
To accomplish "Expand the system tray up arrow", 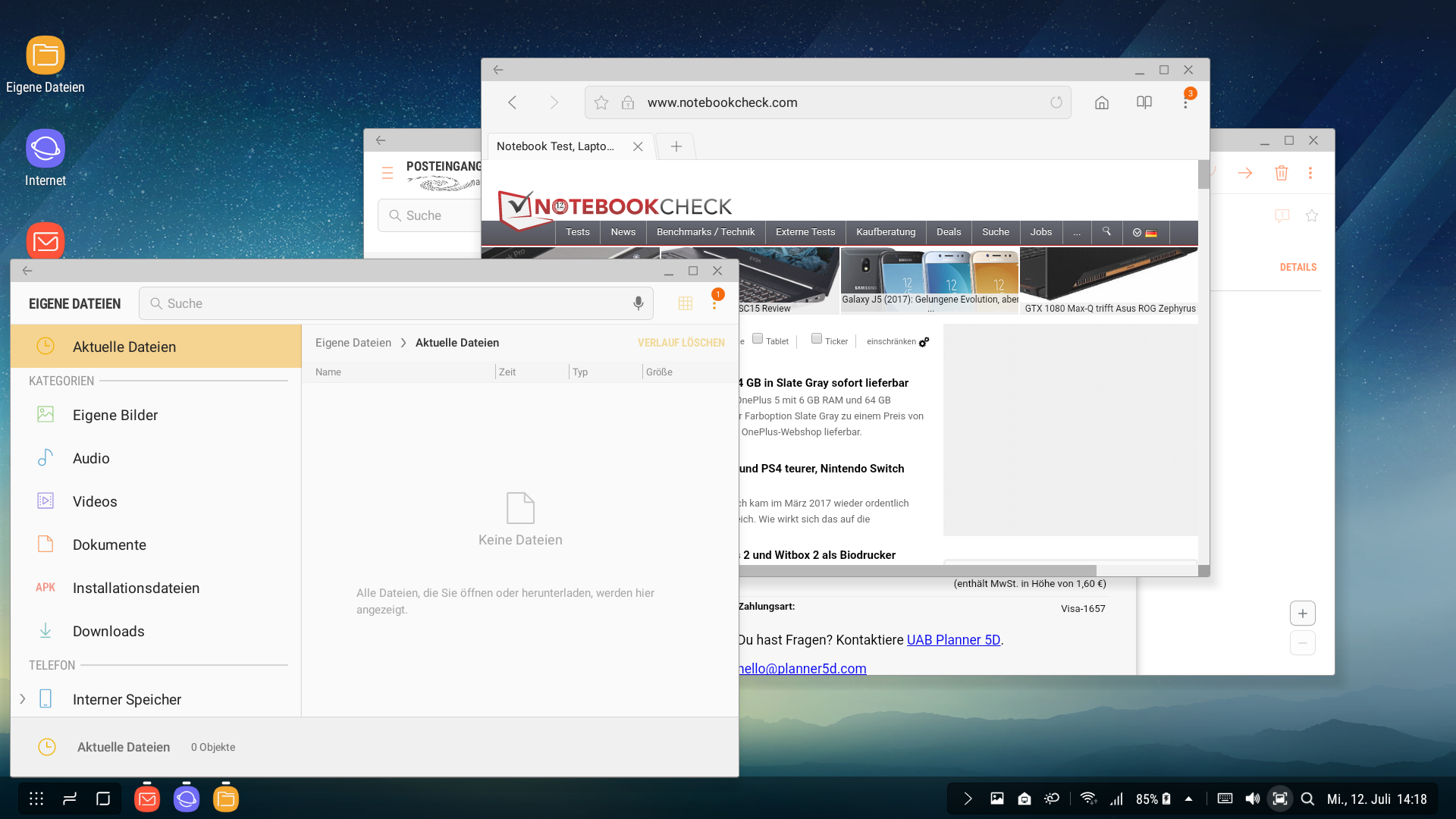I will (1188, 799).
